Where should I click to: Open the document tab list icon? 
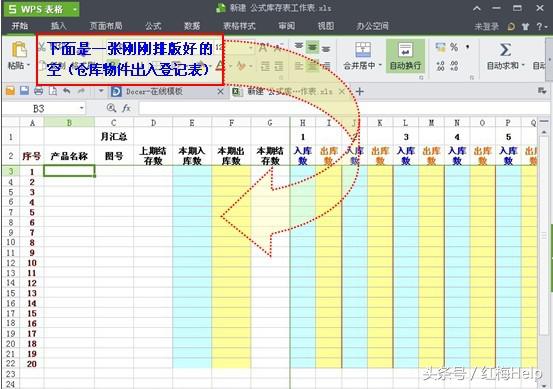pyautogui.click(x=542, y=91)
